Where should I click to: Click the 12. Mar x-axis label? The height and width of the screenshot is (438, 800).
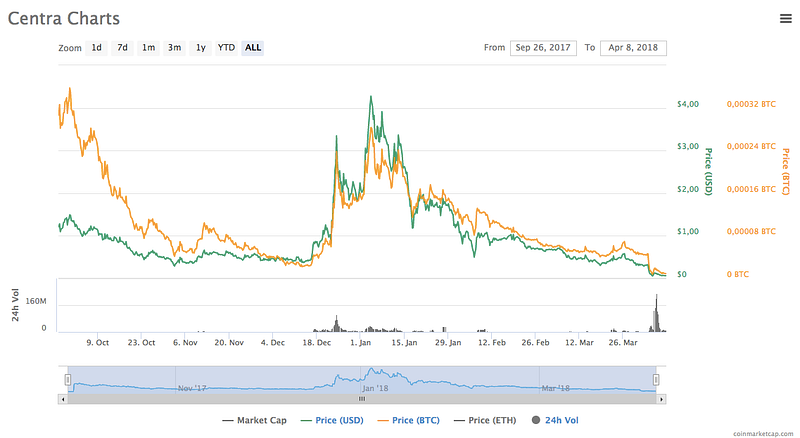579,343
